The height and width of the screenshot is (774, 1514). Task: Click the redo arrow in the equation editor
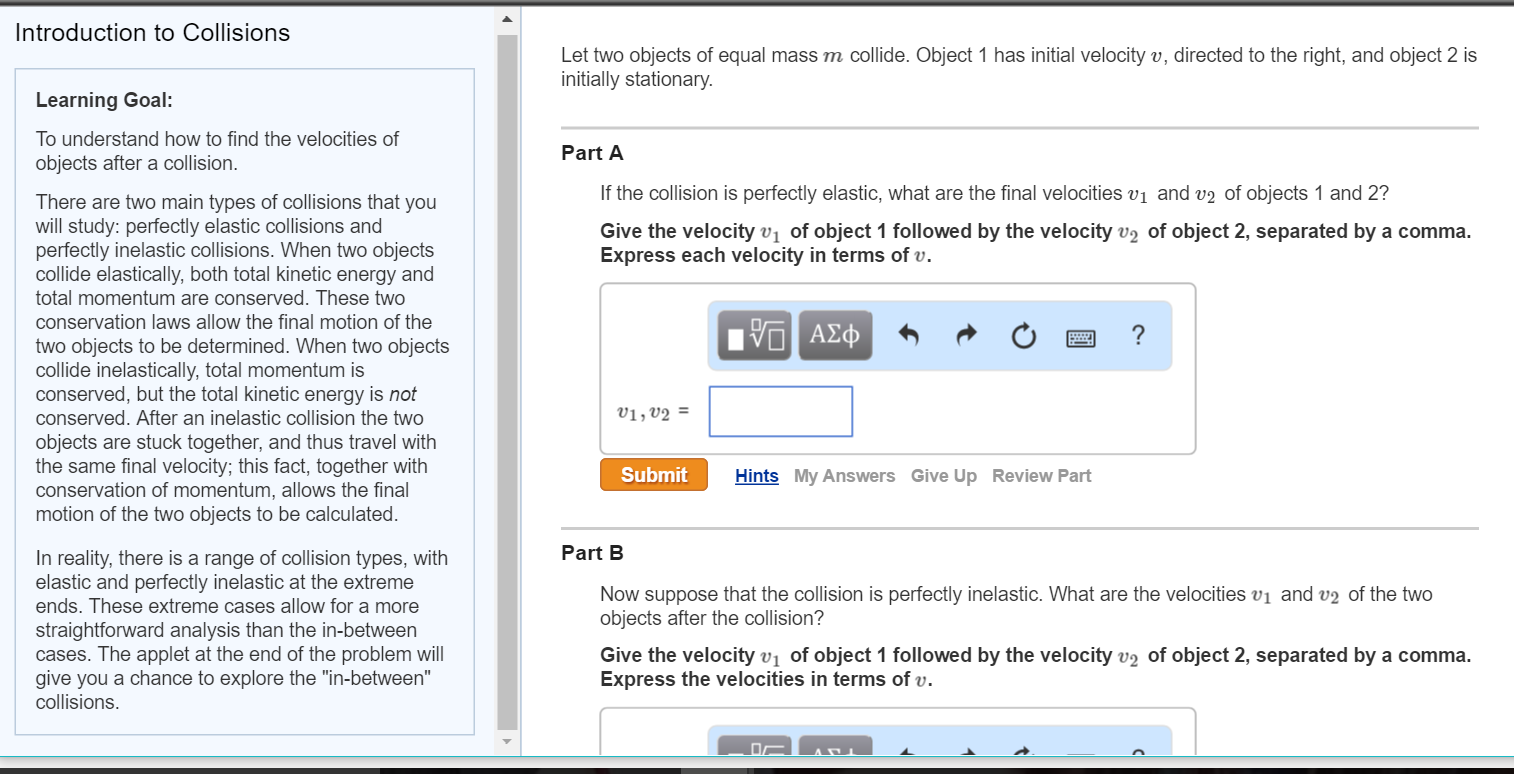pyautogui.click(x=966, y=335)
